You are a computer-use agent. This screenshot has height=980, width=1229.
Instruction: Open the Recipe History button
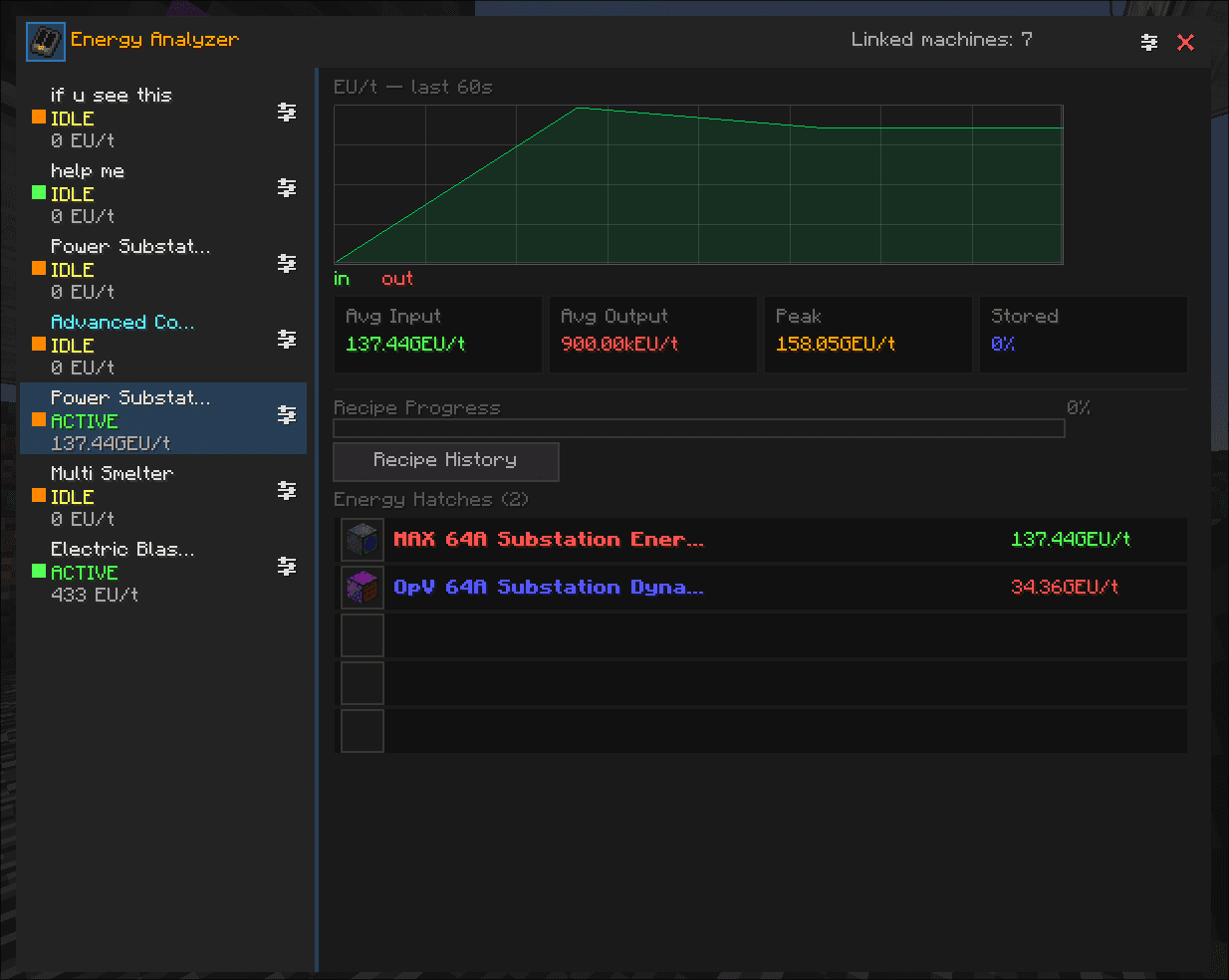tap(445, 461)
